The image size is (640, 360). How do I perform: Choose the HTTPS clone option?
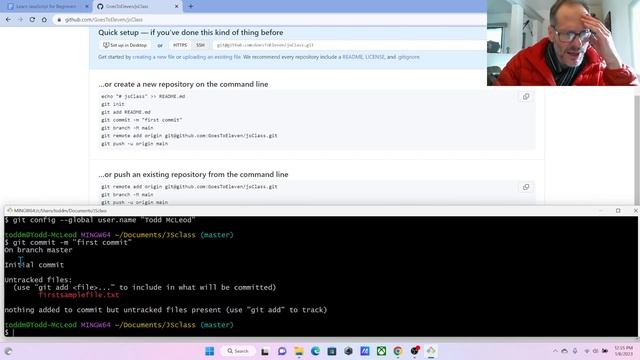point(180,45)
